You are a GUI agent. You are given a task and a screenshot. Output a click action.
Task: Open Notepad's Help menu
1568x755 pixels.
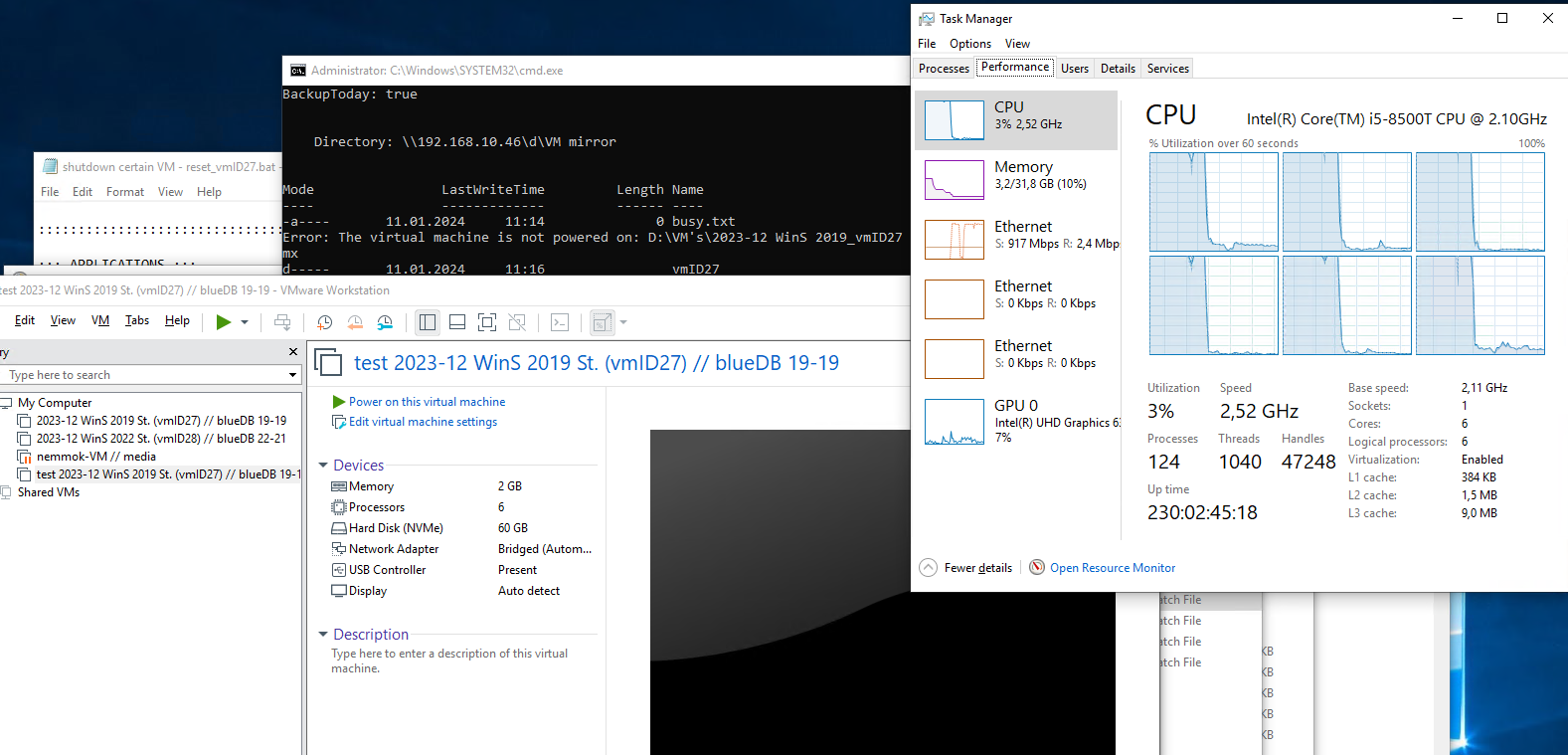(x=209, y=192)
